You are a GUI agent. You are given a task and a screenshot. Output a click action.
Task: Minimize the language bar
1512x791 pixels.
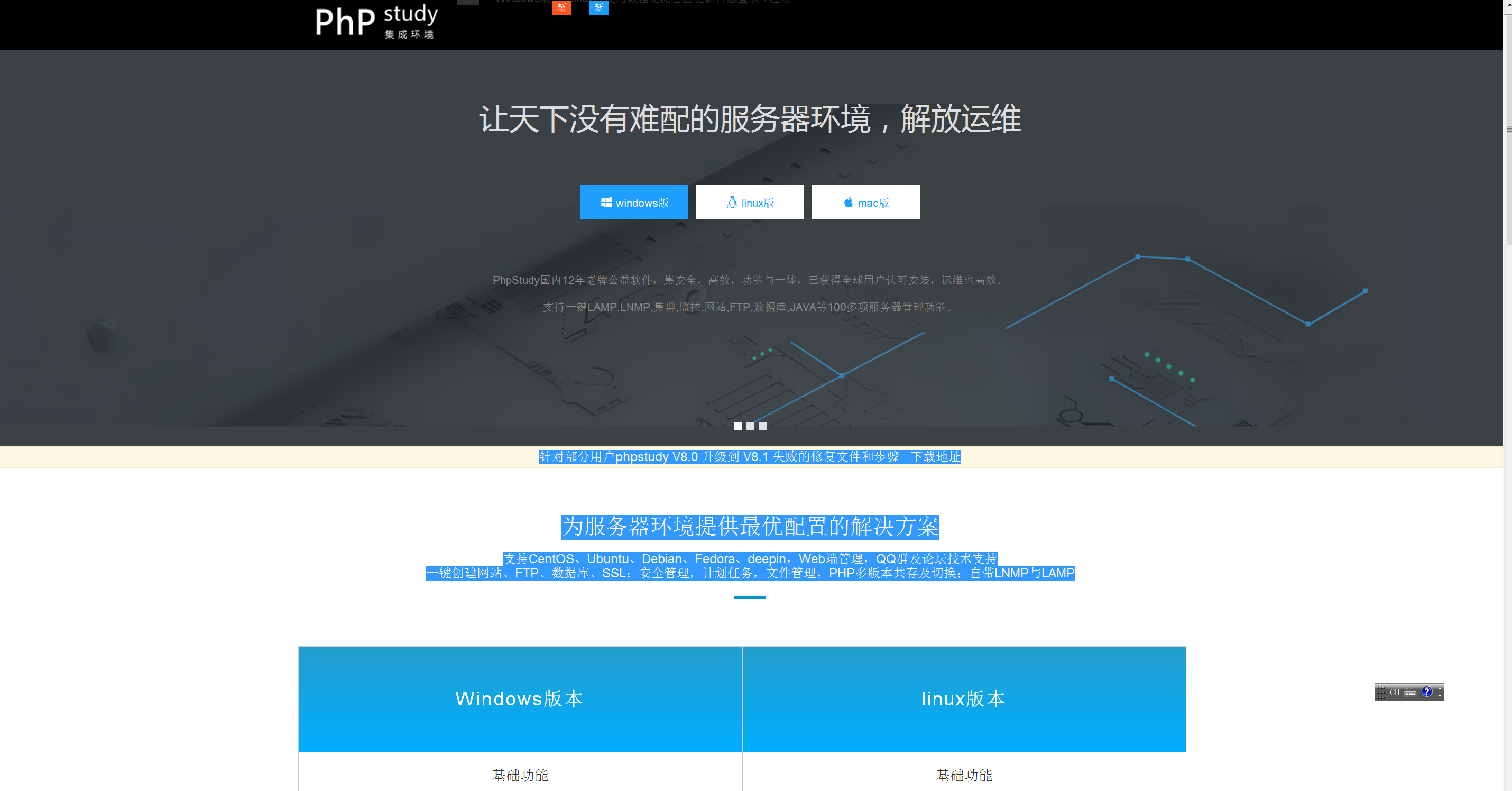1439,688
